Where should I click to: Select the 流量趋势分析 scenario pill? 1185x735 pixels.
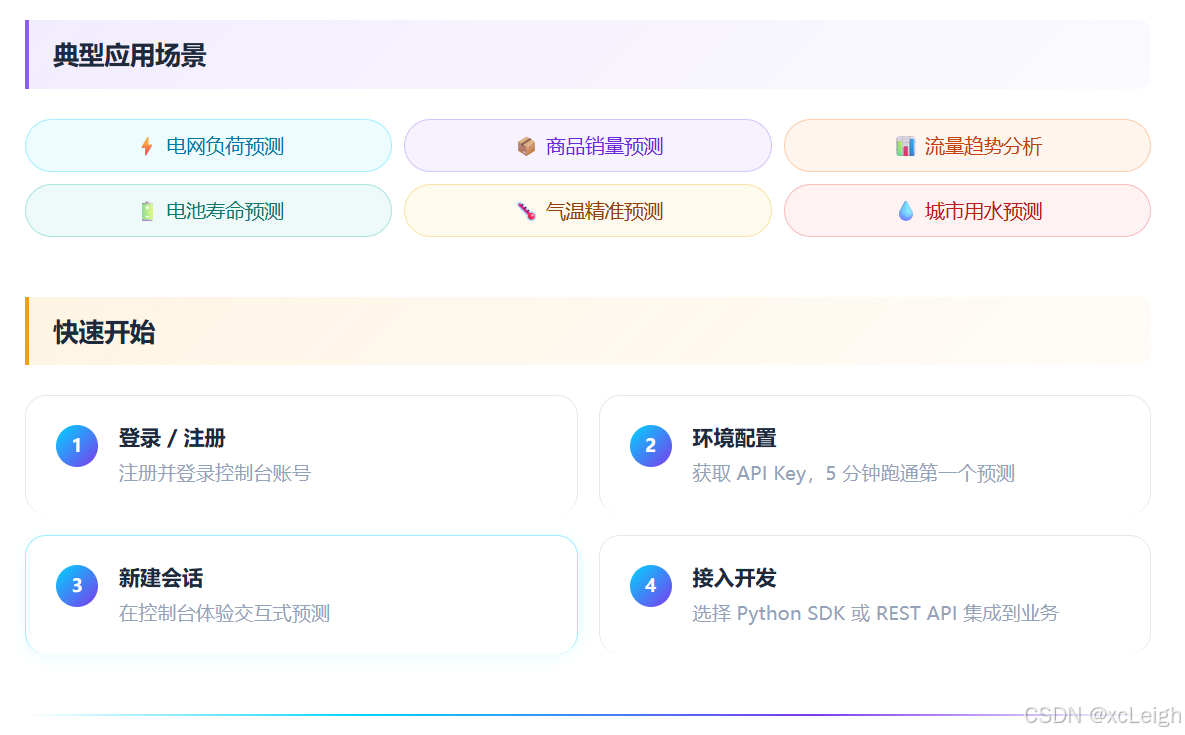[967, 146]
